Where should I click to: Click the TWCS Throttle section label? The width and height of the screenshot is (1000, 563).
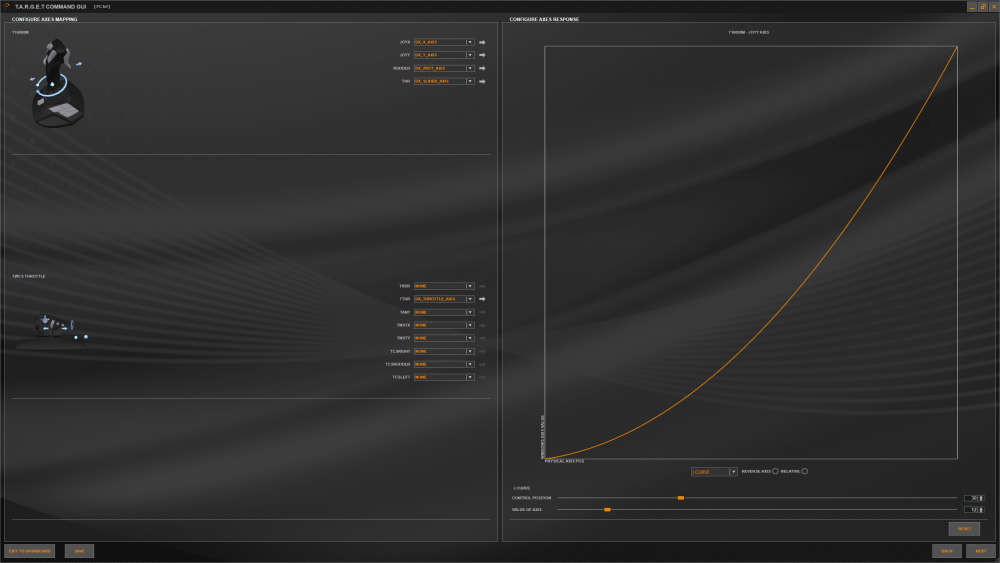(29, 277)
